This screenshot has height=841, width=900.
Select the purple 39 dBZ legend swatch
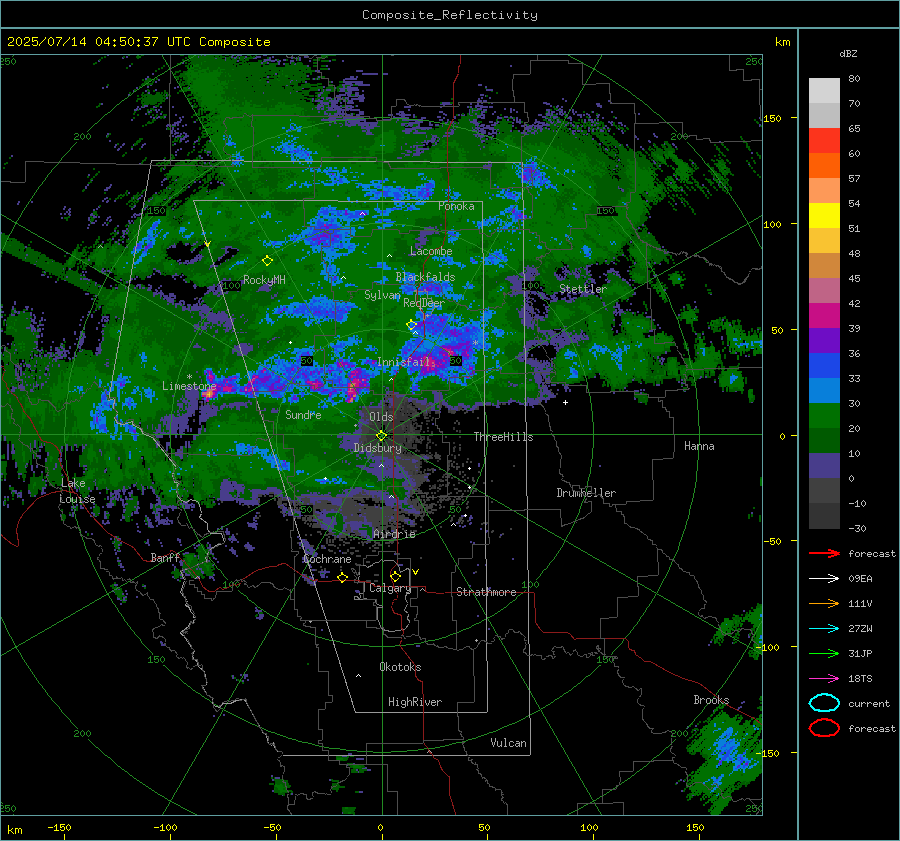pos(824,340)
